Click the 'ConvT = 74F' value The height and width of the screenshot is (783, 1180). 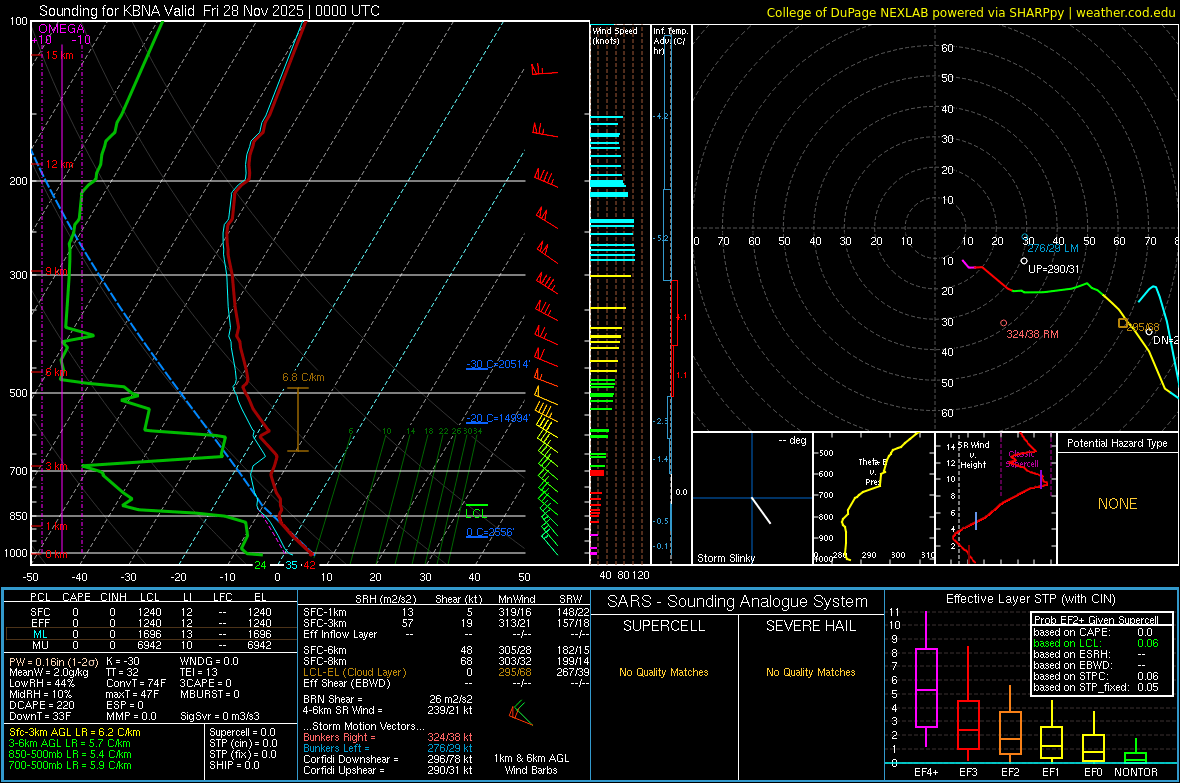pyautogui.click(x=136, y=683)
